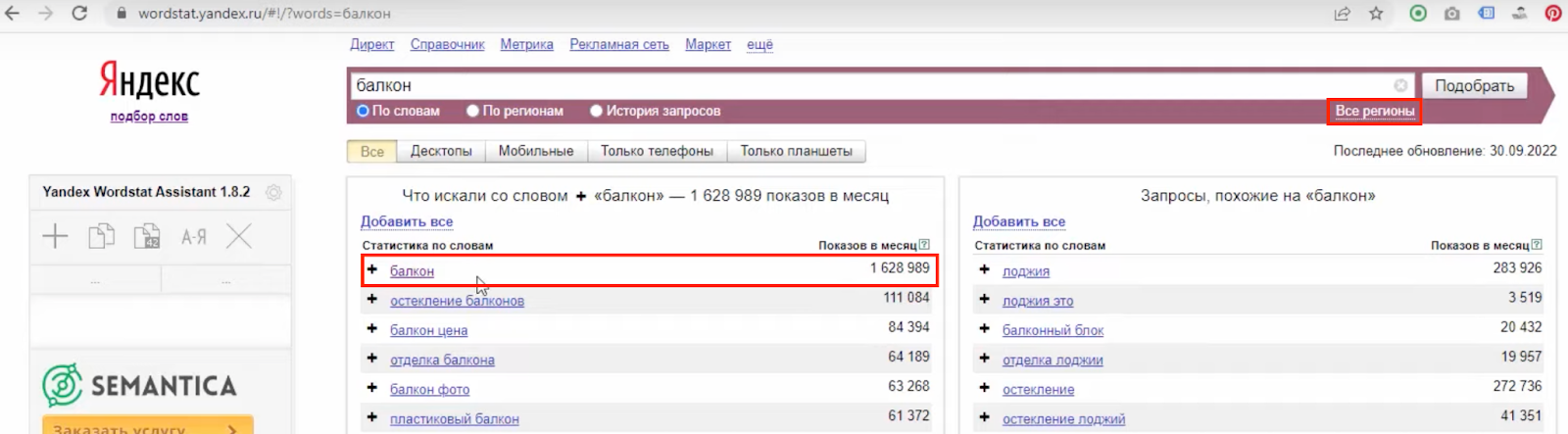The width and height of the screenshot is (1568, 434).
Task: Bookmark this page with the star icon
Action: [1376, 14]
